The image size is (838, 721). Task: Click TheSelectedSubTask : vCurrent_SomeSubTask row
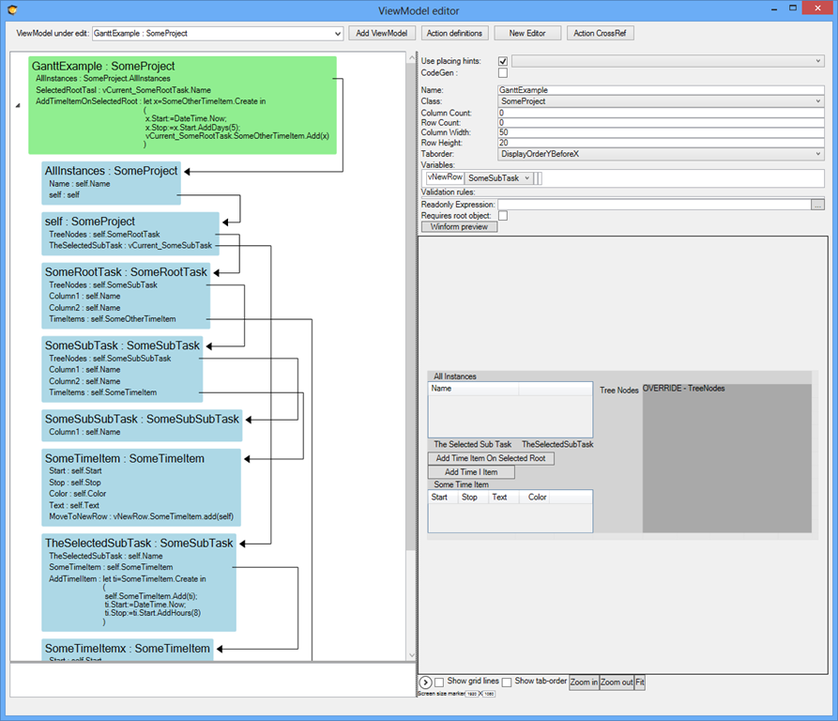pos(130,245)
